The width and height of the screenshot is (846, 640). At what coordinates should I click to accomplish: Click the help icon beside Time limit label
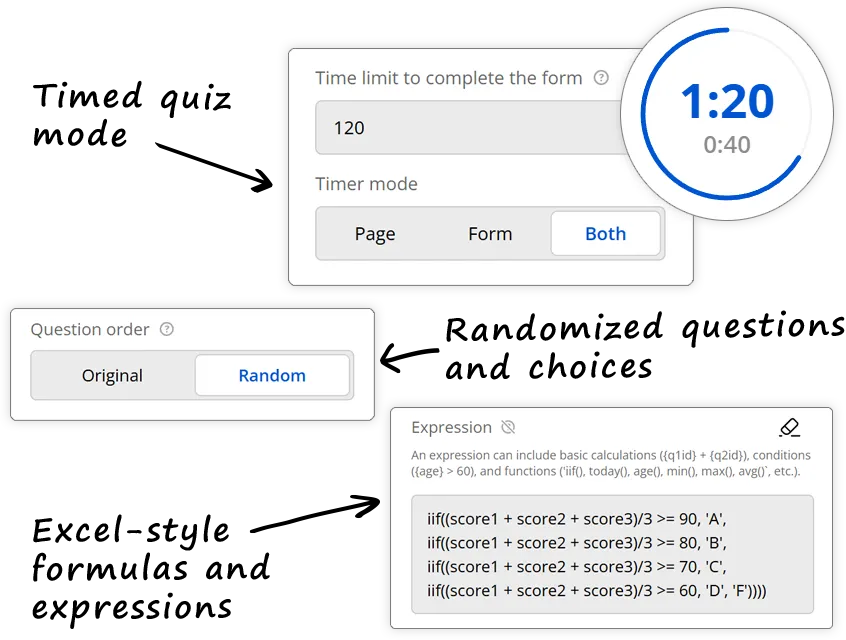(601, 78)
